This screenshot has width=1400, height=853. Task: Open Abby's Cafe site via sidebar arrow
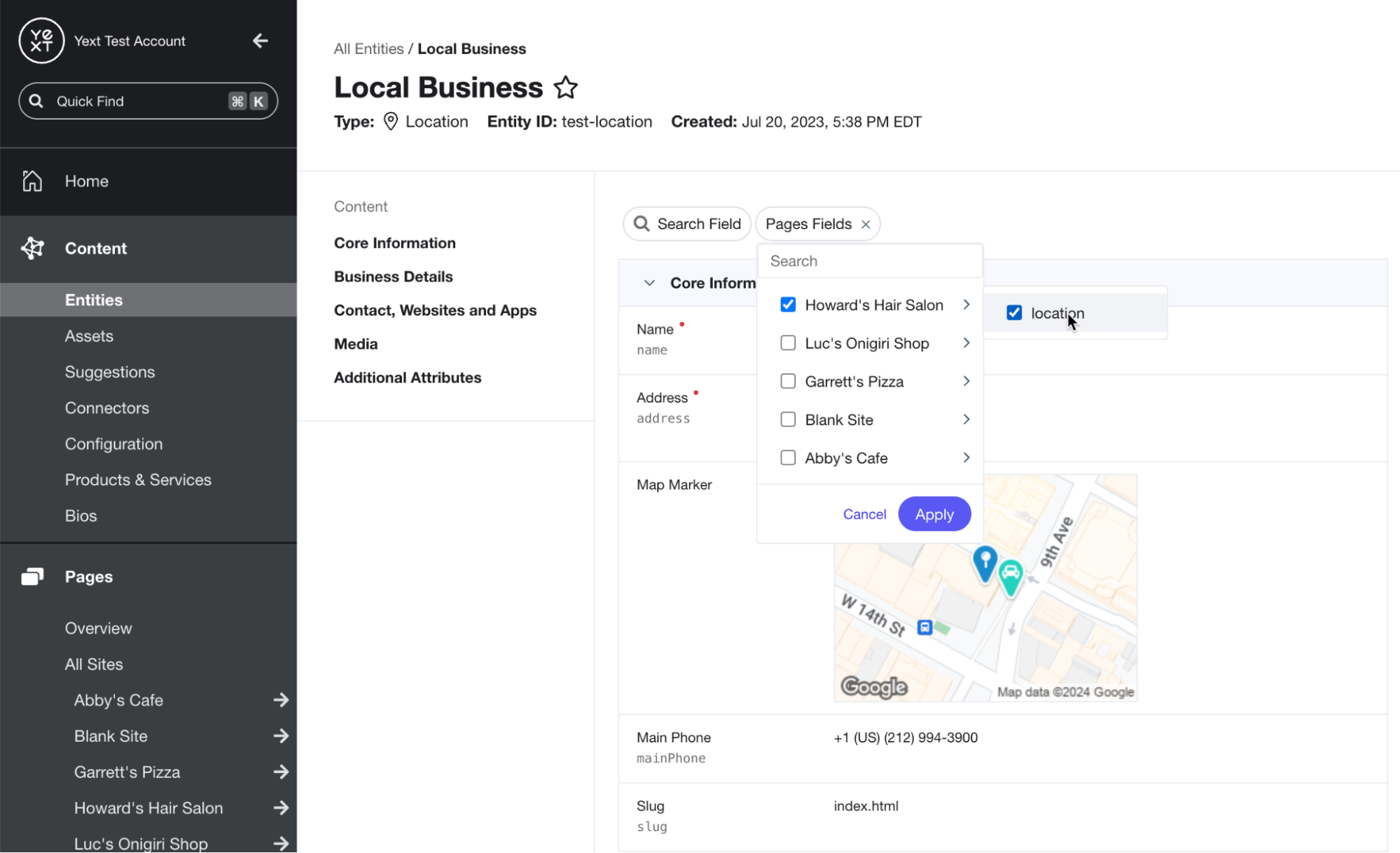(x=281, y=700)
